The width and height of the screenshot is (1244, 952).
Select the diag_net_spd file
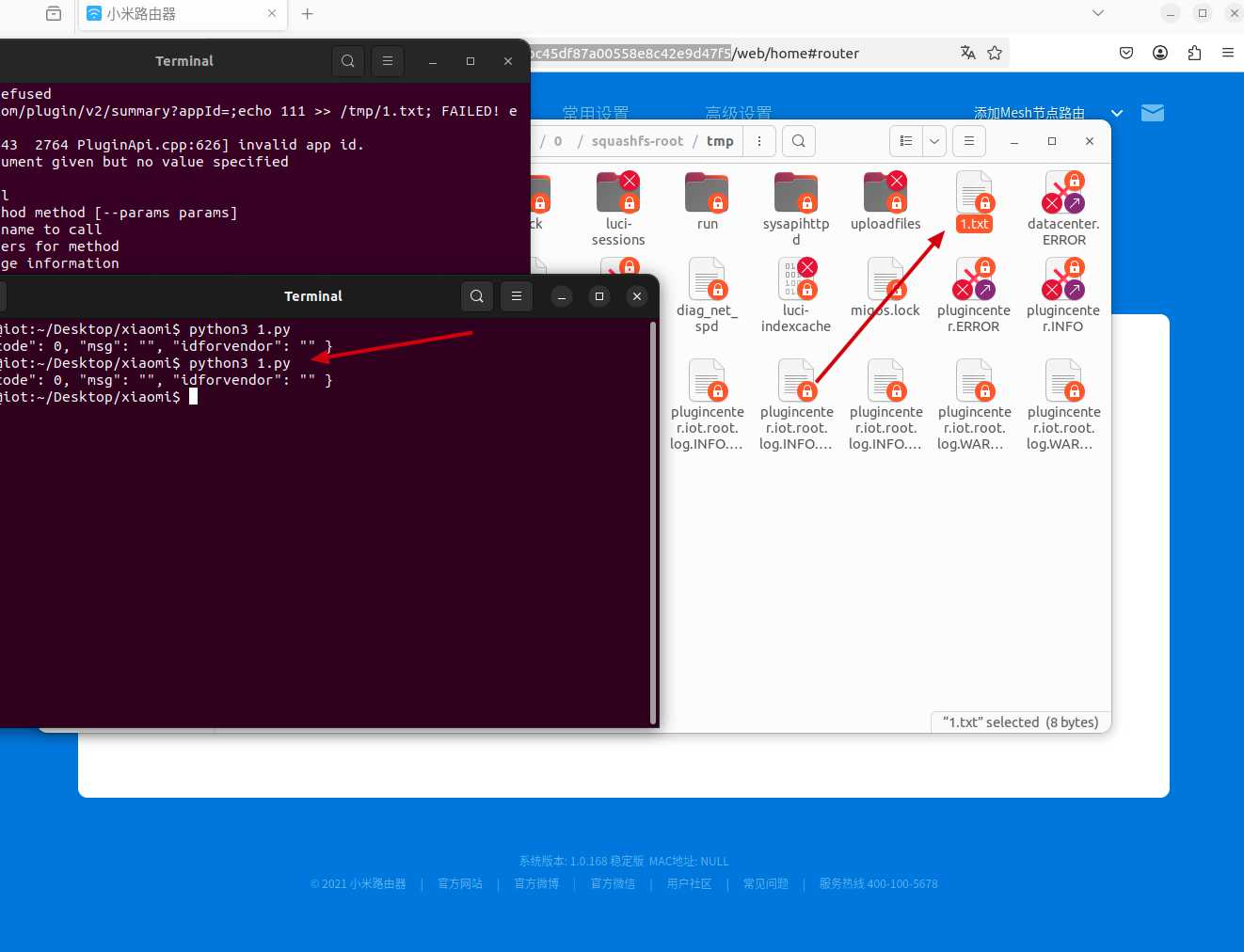[x=707, y=295]
